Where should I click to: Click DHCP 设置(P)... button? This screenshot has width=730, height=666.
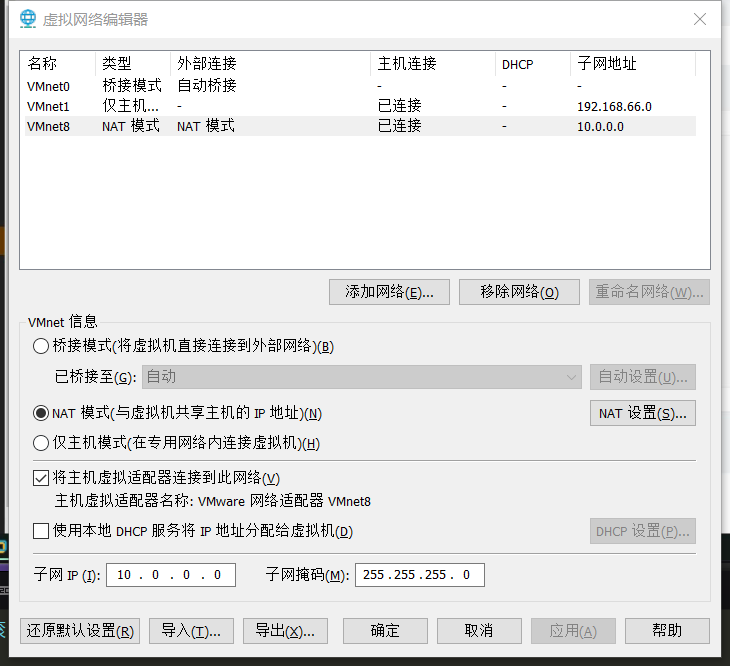642,531
